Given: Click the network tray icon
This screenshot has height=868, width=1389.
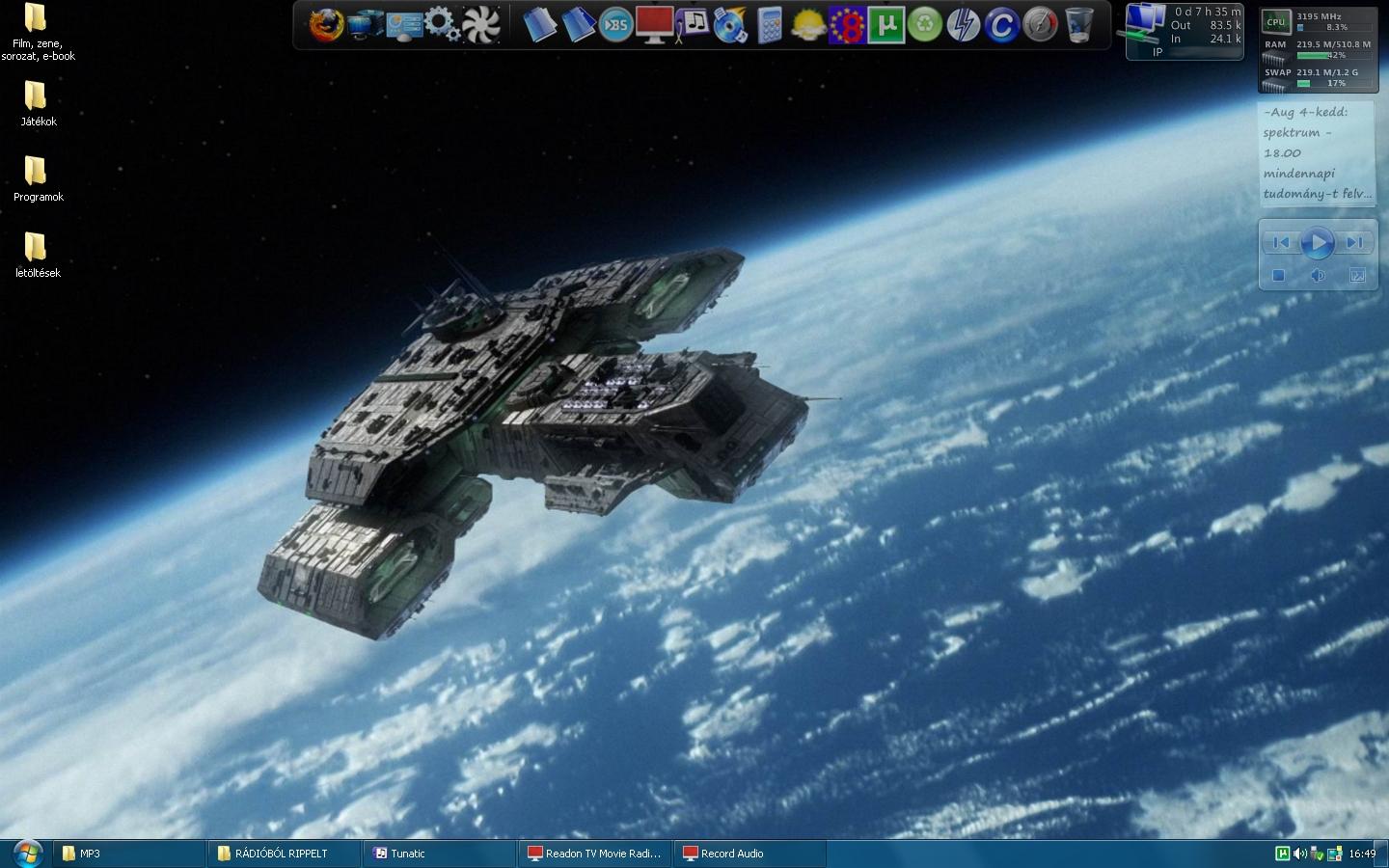Looking at the screenshot, I should pos(1335,854).
